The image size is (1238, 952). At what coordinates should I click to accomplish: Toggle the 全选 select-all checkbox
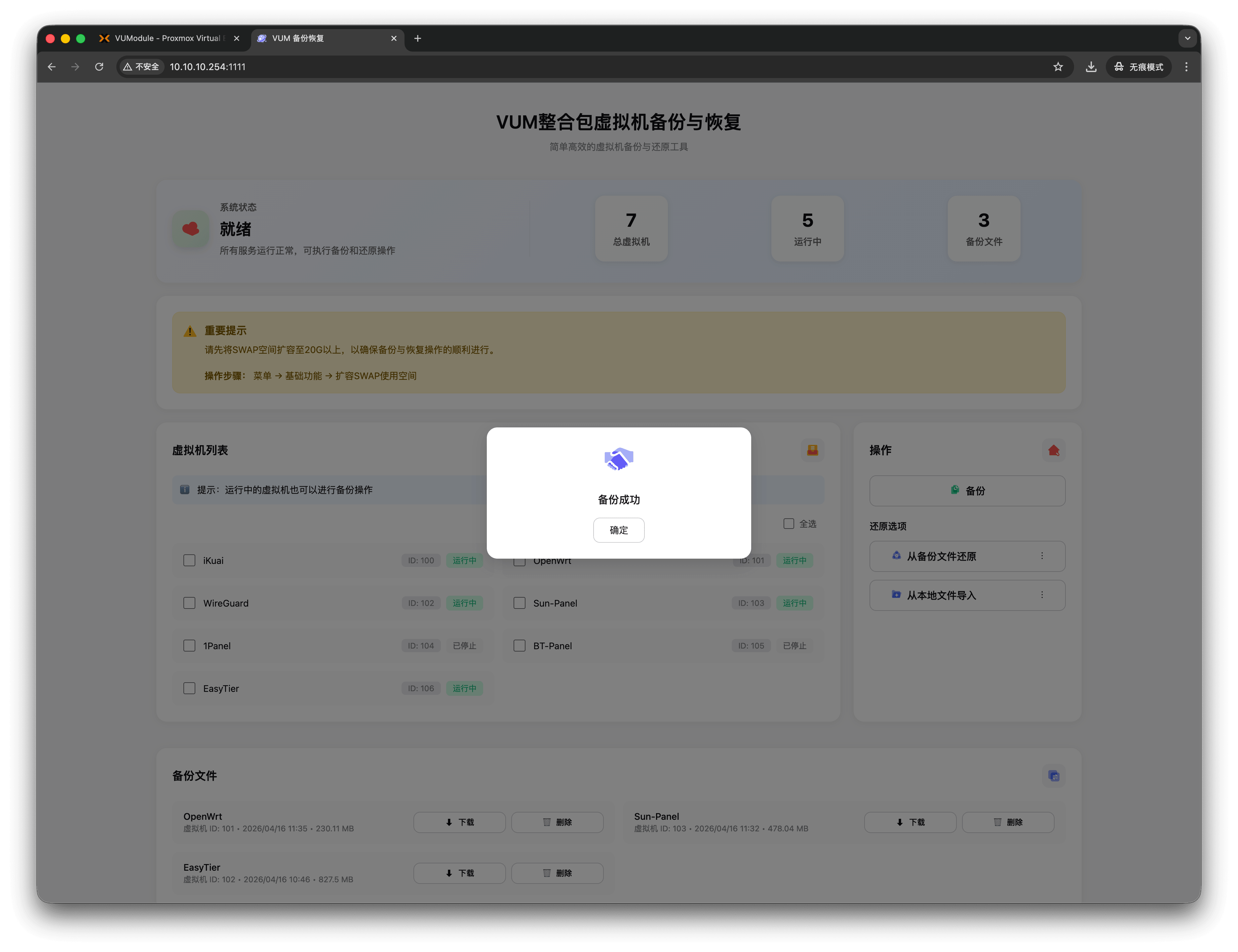click(788, 524)
